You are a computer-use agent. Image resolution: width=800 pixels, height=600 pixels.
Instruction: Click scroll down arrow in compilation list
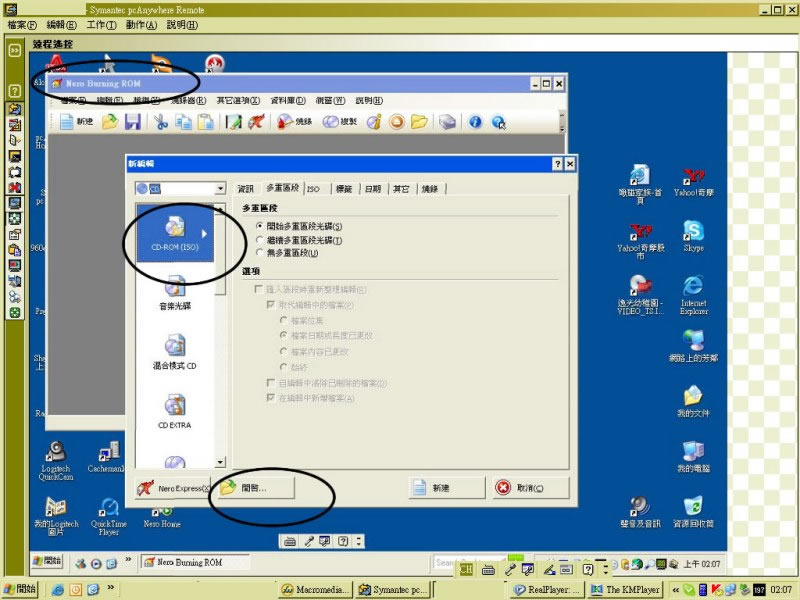[220, 462]
